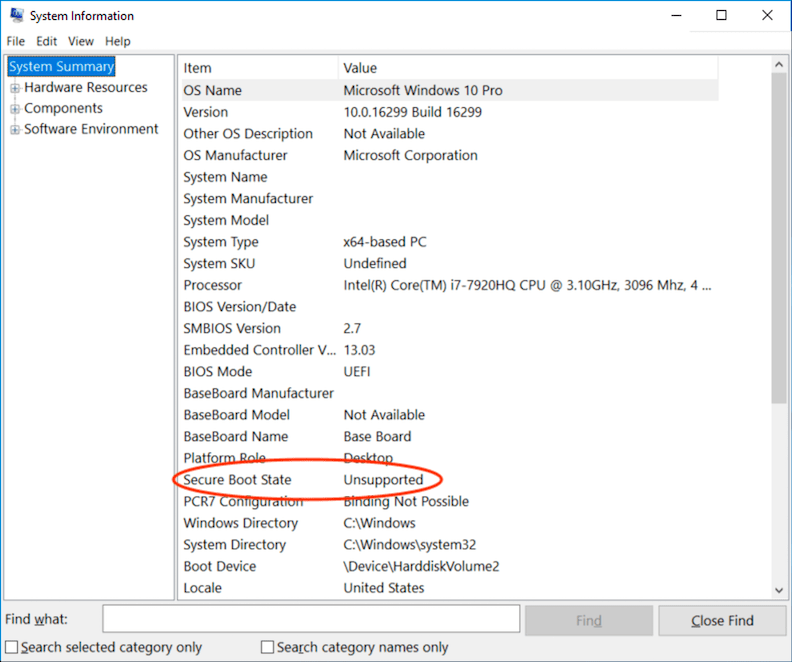The height and width of the screenshot is (662, 792).
Task: Maximize the System Information window
Action: coord(721,15)
